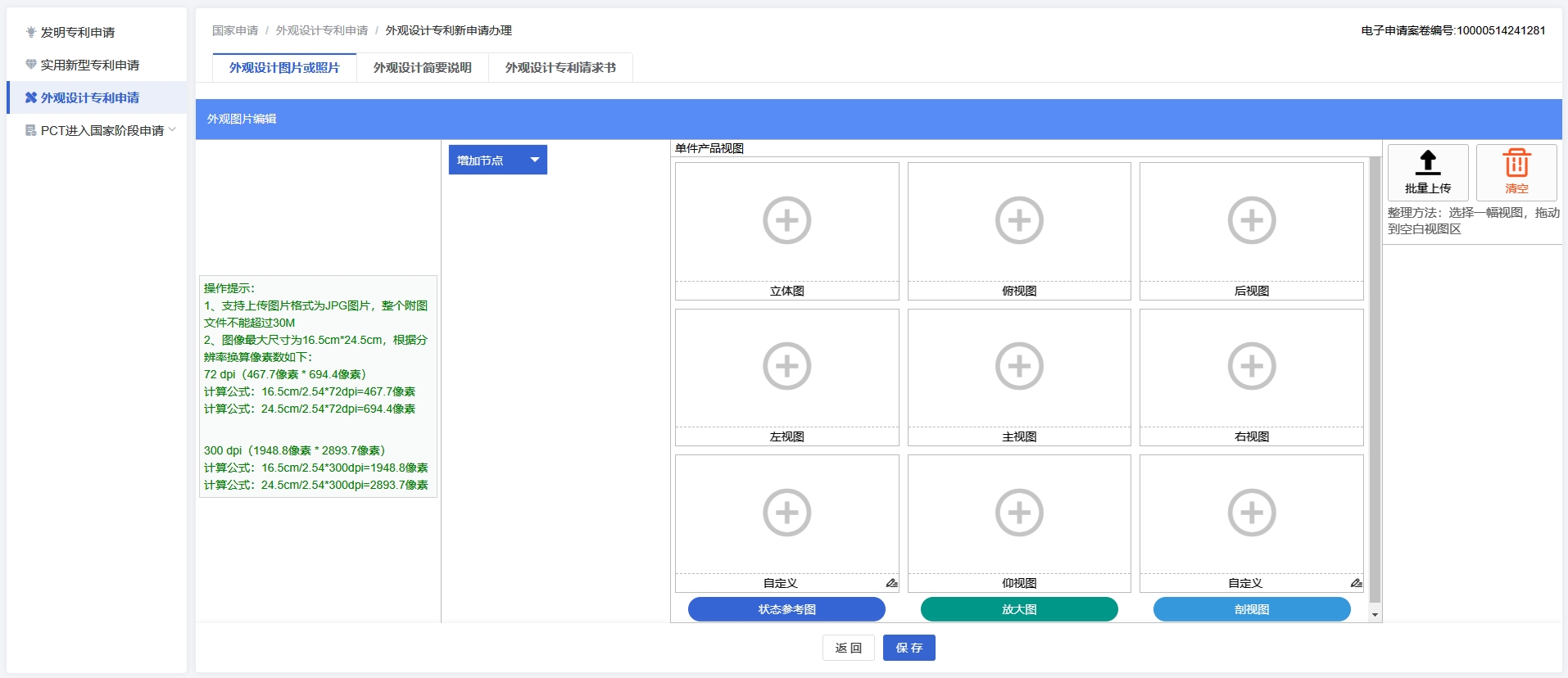Screen dimensions: 1568x678
Task: Open the 外观设计专利请求书 tab
Action: coord(560,68)
